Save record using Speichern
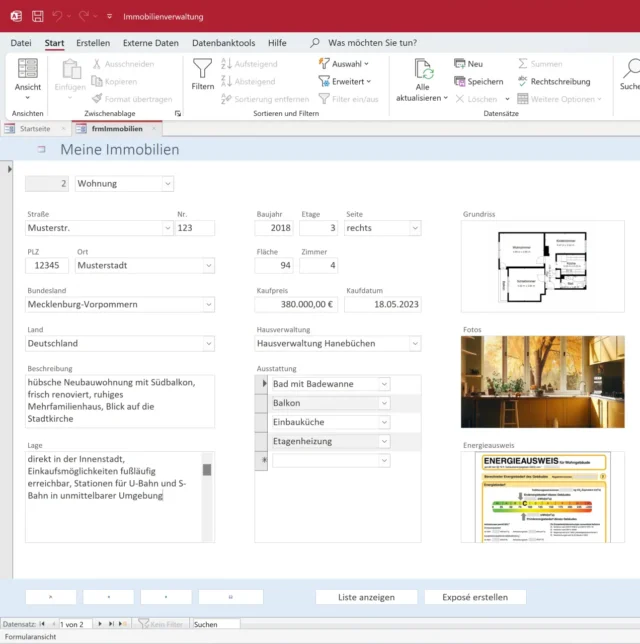Viewport: 640px width, 644px height. tap(478, 82)
